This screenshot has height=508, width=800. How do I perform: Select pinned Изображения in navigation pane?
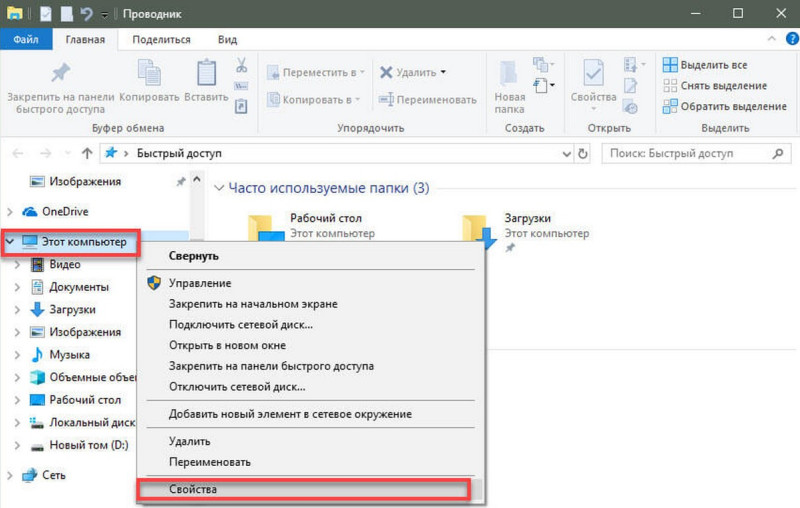(85, 182)
